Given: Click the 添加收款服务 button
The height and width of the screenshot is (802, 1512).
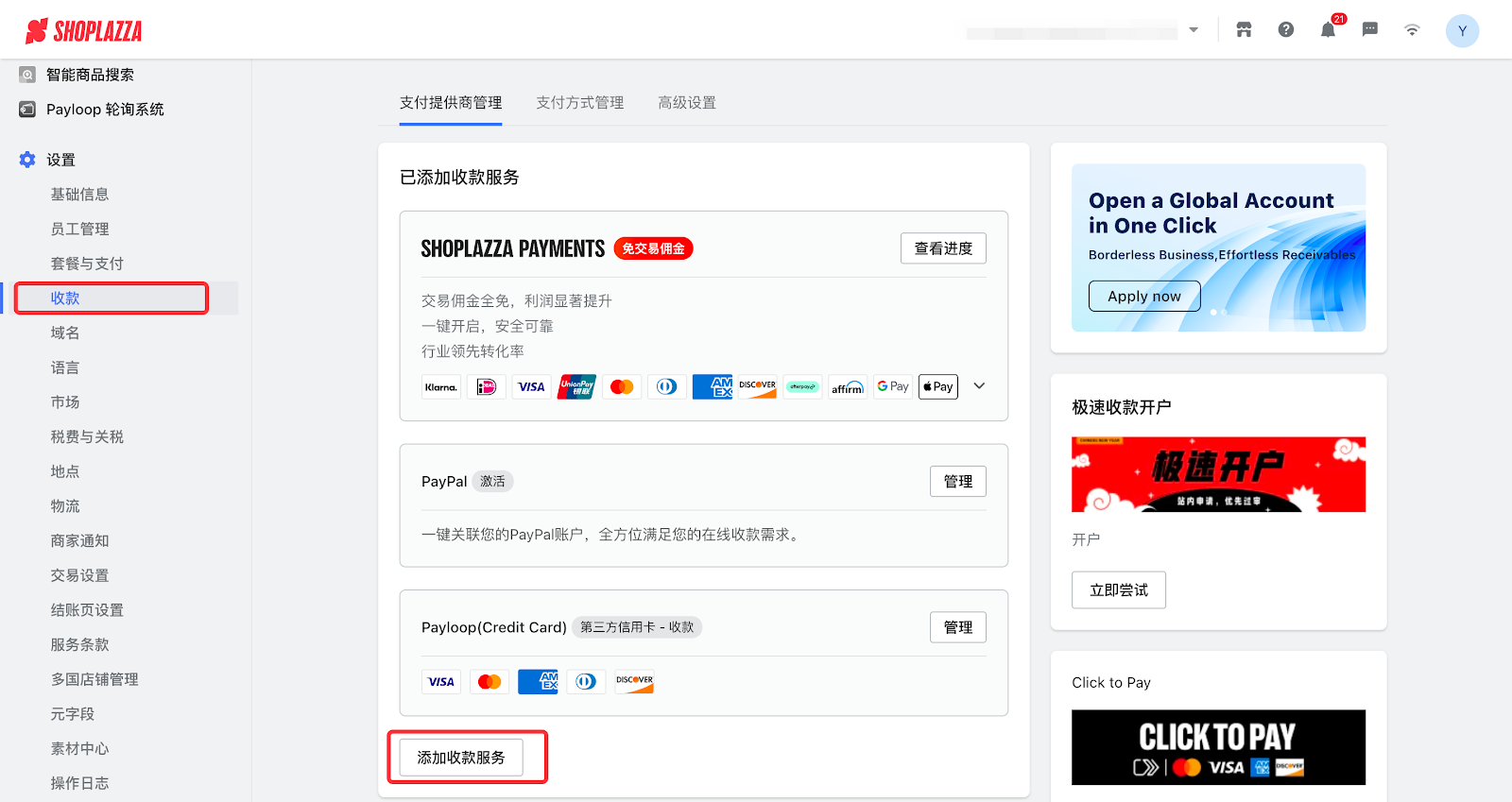Looking at the screenshot, I should pyautogui.click(x=461, y=758).
